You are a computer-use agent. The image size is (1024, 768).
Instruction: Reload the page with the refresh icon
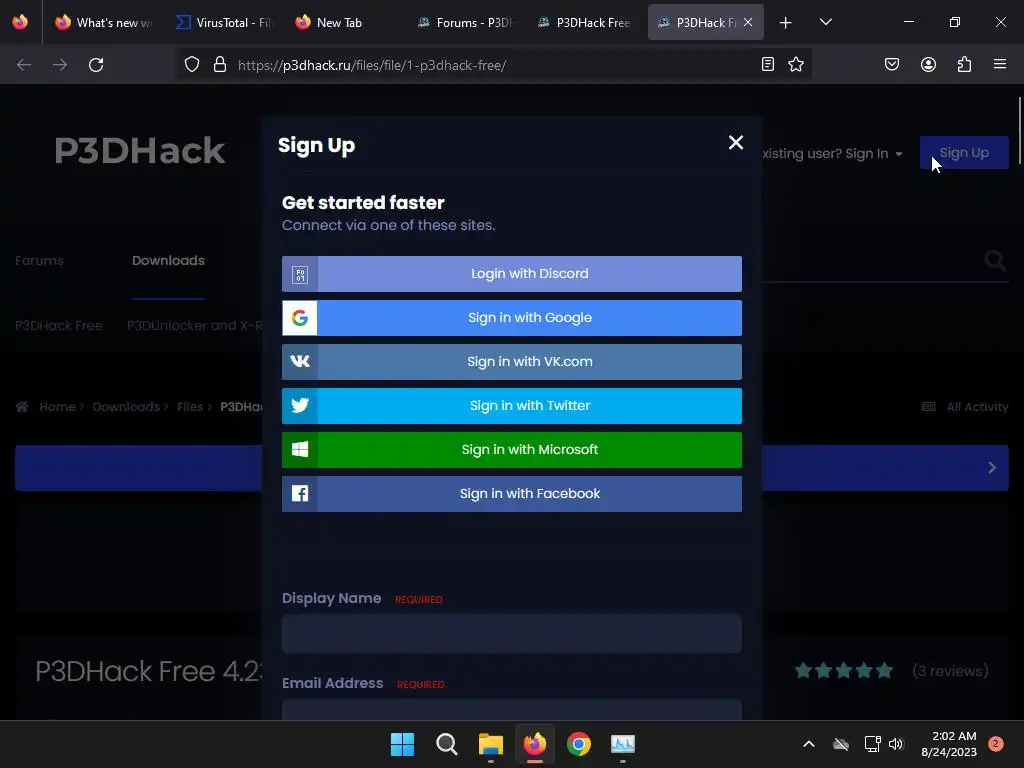[96, 65]
